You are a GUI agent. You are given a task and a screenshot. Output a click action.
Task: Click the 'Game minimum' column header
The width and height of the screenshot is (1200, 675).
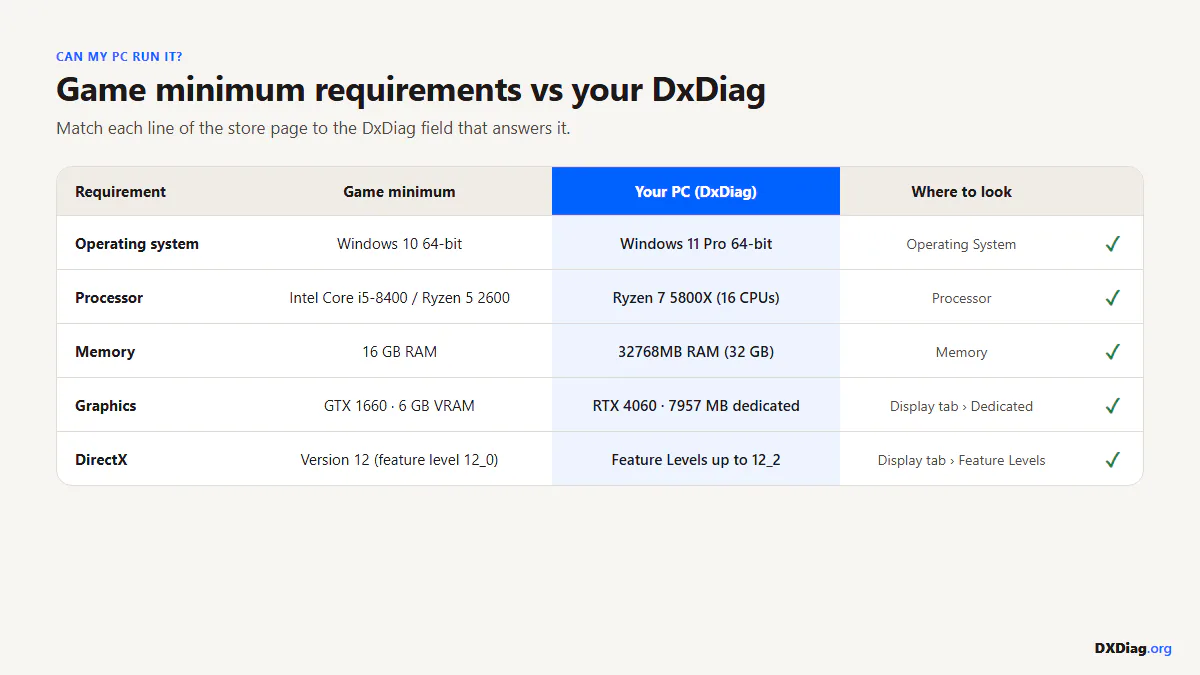(x=399, y=191)
